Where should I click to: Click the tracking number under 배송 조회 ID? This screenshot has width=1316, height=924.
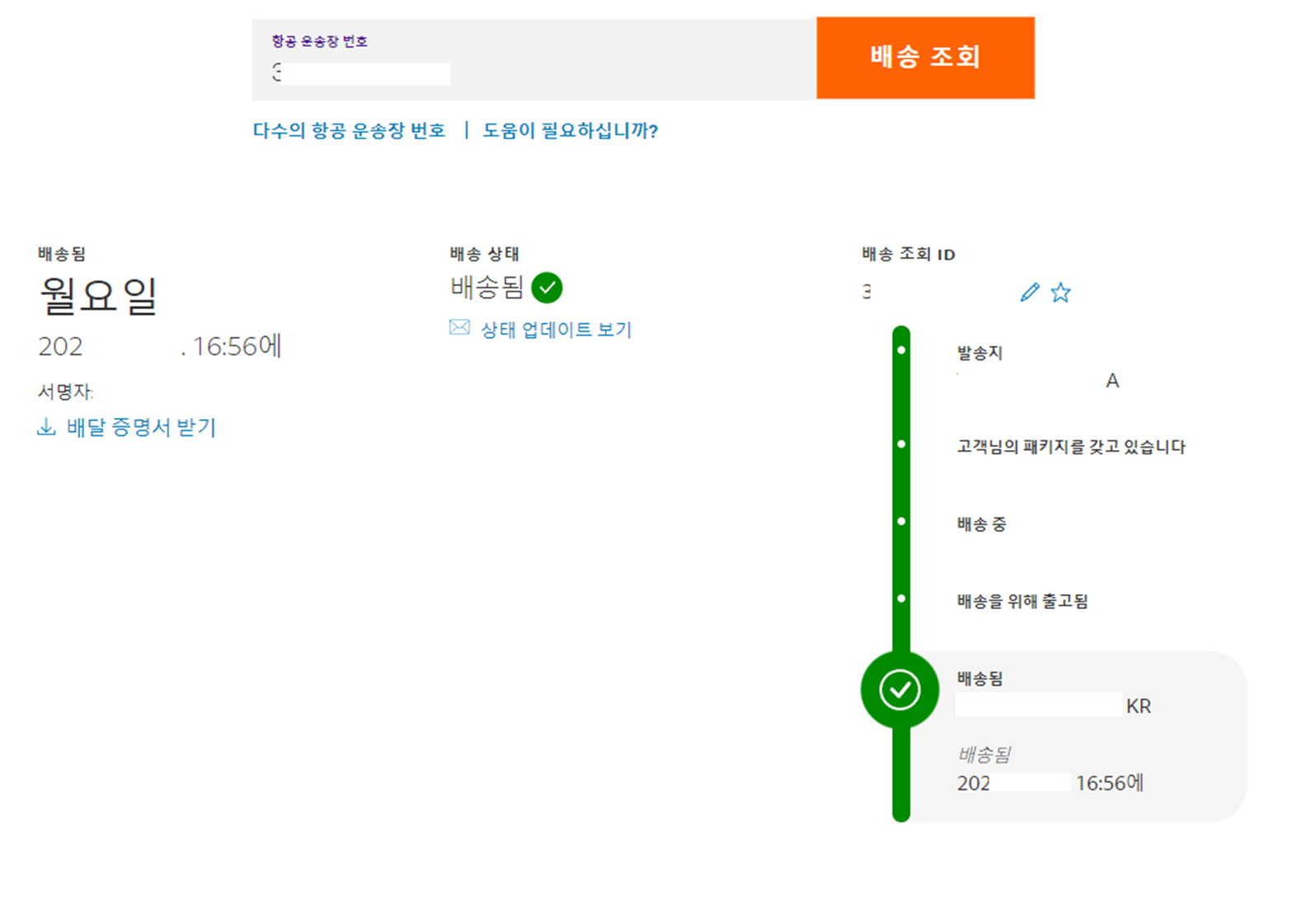click(x=907, y=292)
